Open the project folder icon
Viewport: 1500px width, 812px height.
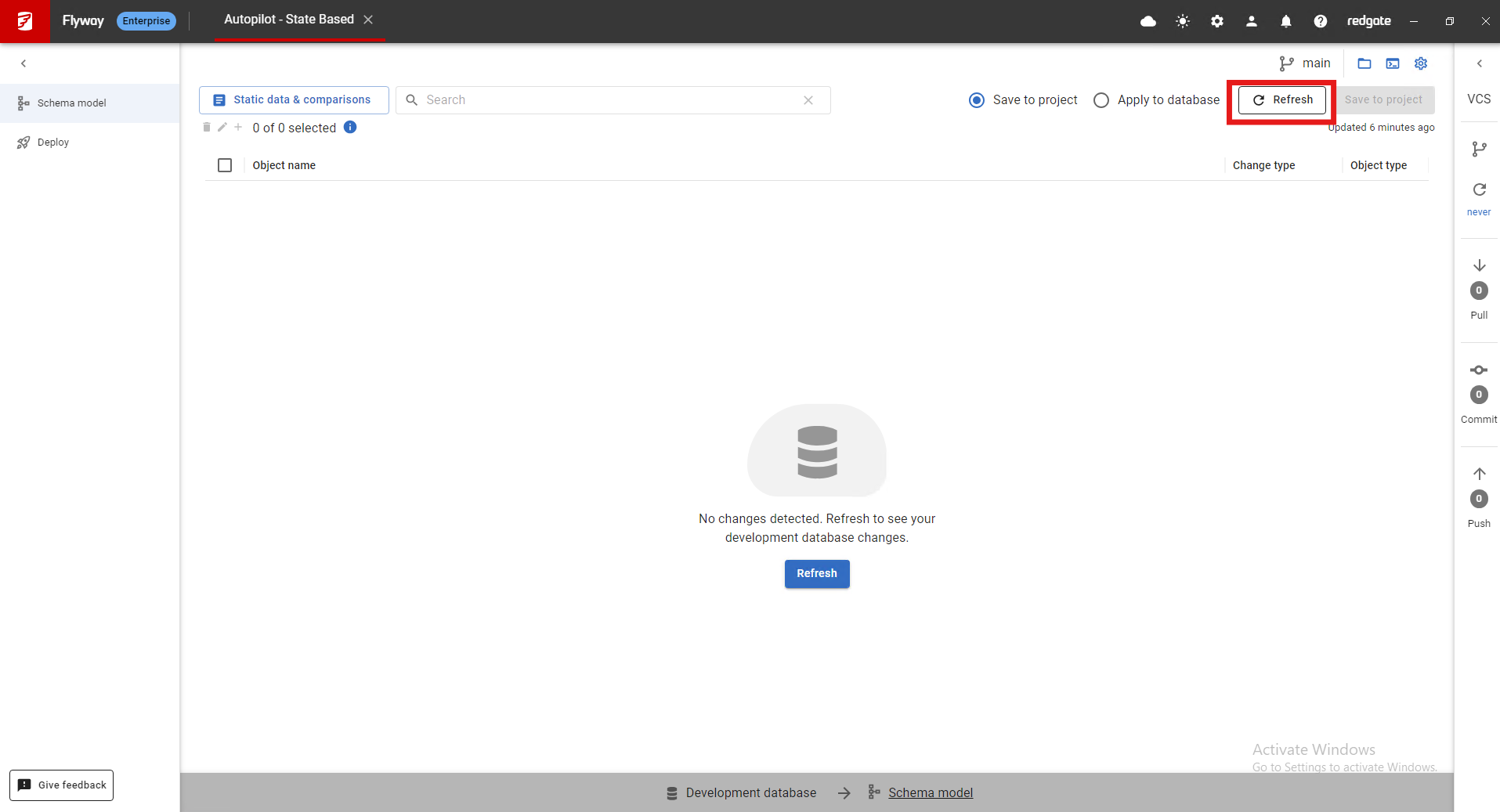[1364, 63]
